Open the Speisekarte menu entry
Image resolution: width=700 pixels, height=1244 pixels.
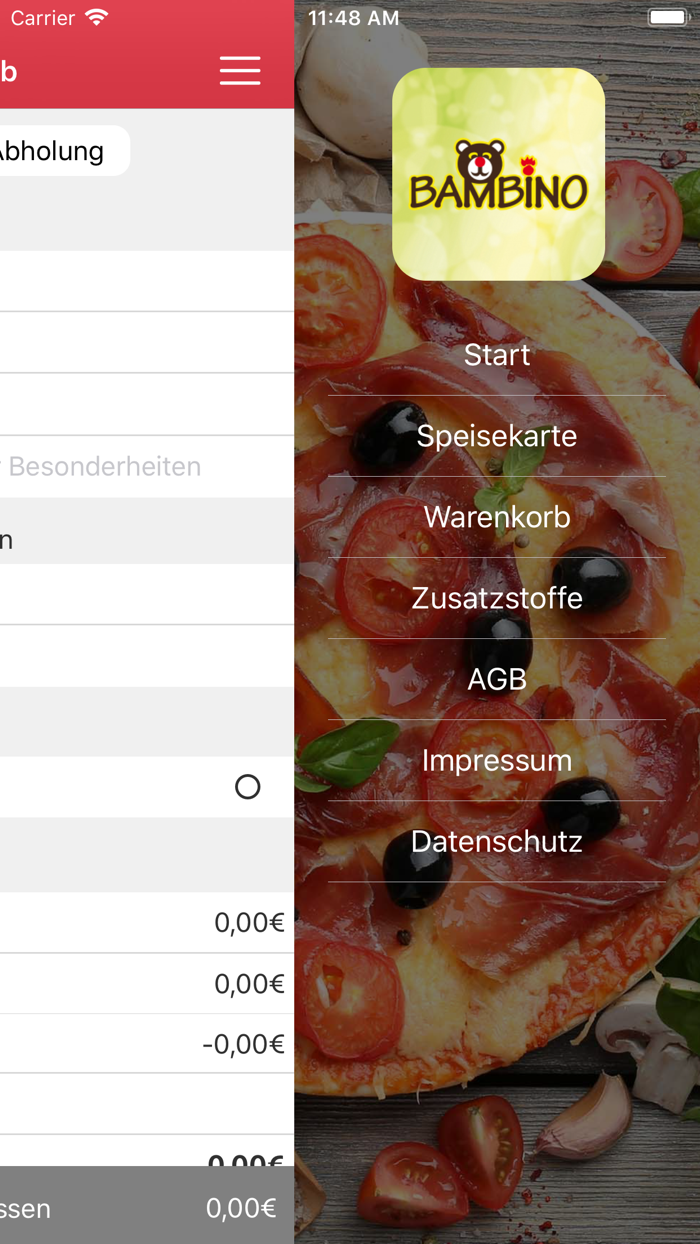point(497,436)
